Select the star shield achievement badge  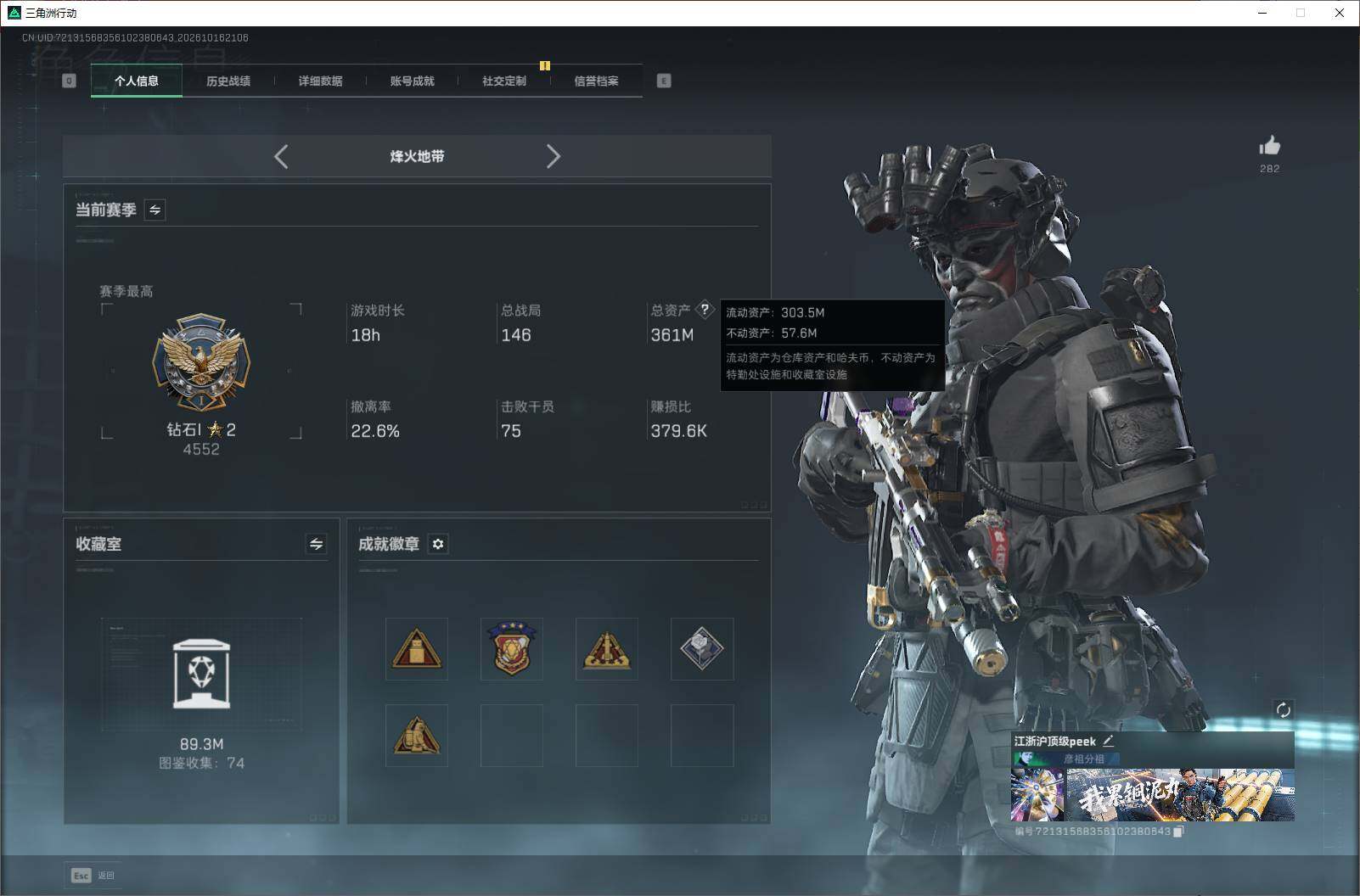pos(511,649)
